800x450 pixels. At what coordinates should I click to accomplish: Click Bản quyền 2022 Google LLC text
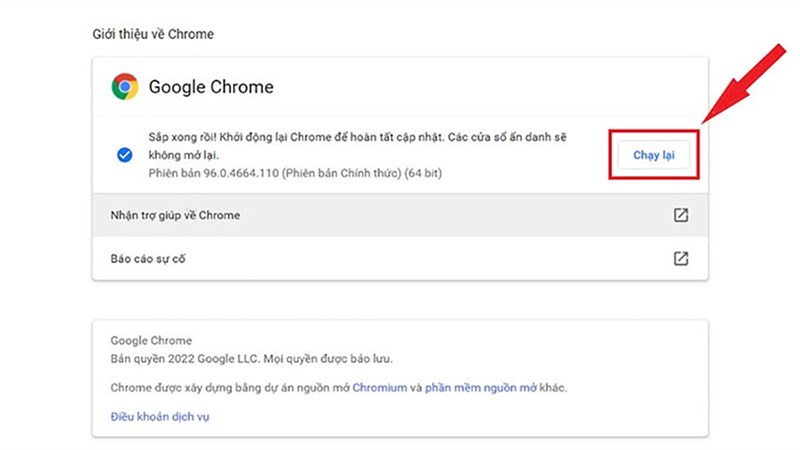(252, 359)
